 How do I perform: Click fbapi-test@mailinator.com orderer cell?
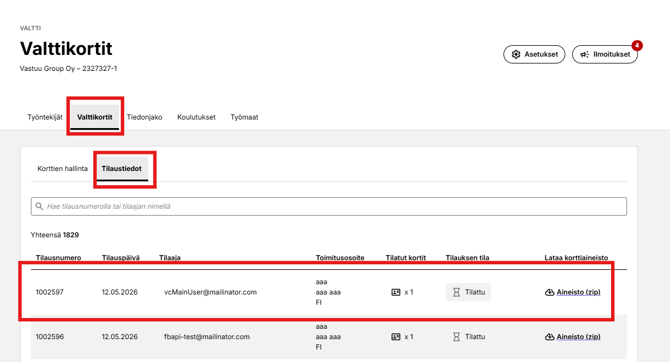tap(207, 337)
